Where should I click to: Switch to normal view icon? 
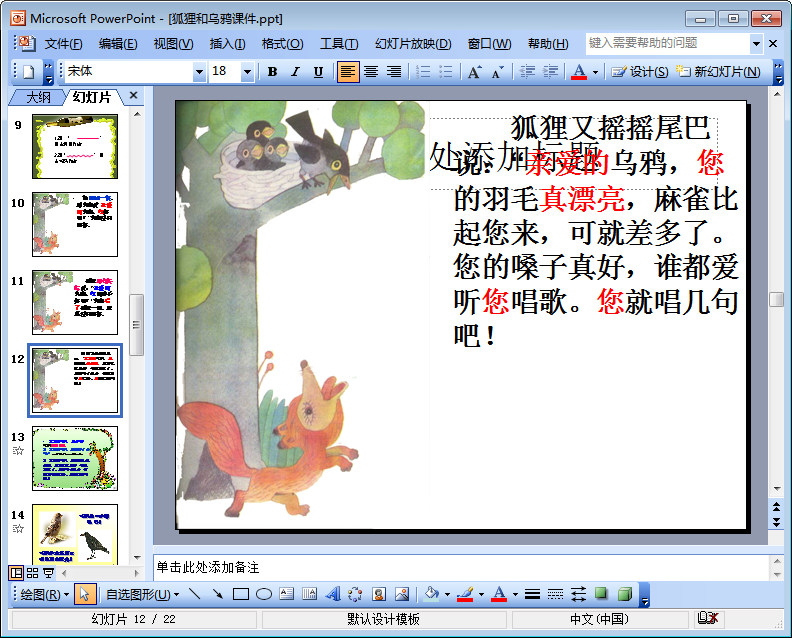[17, 573]
